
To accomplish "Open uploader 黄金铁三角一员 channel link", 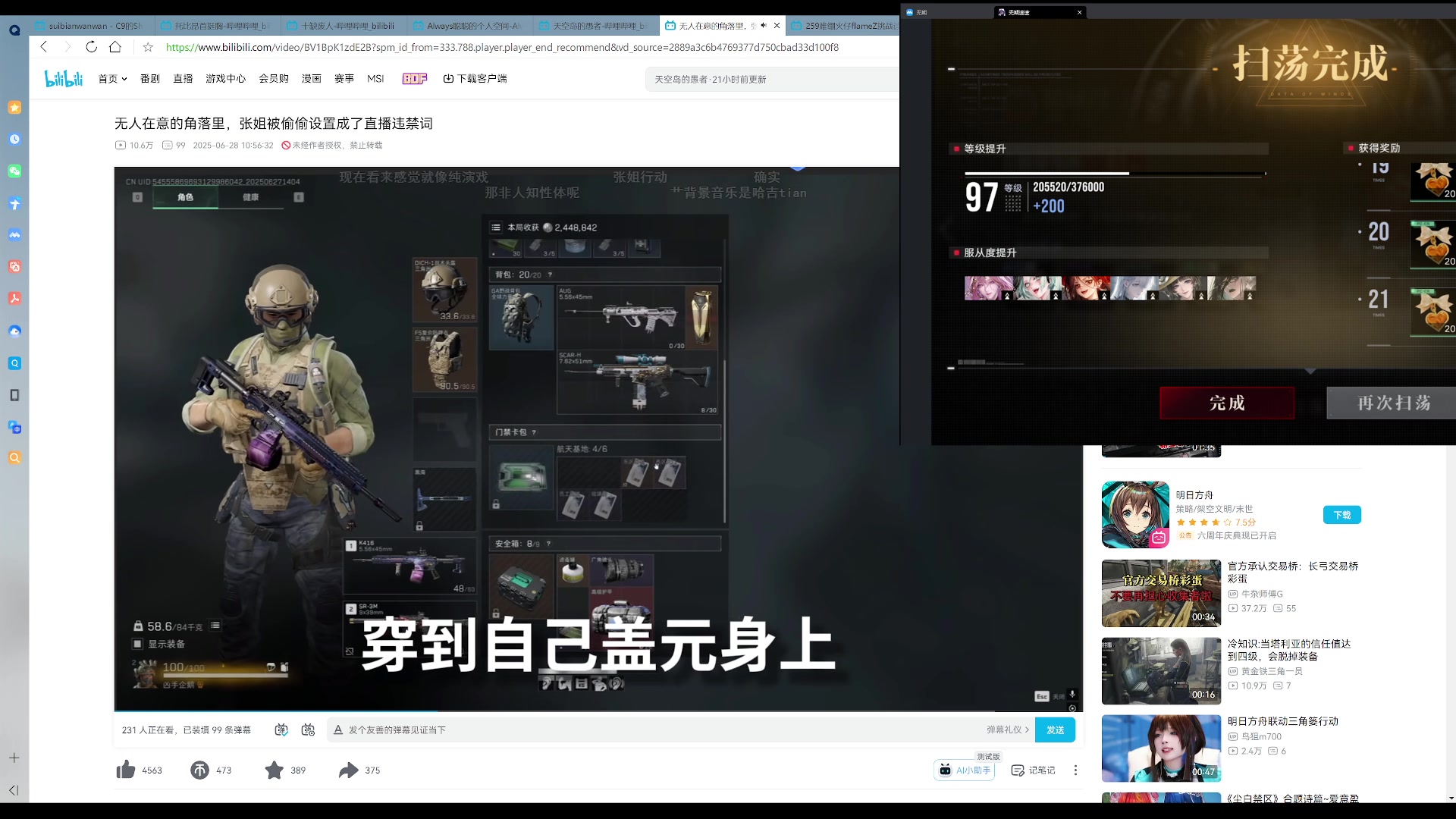I will point(1271,671).
